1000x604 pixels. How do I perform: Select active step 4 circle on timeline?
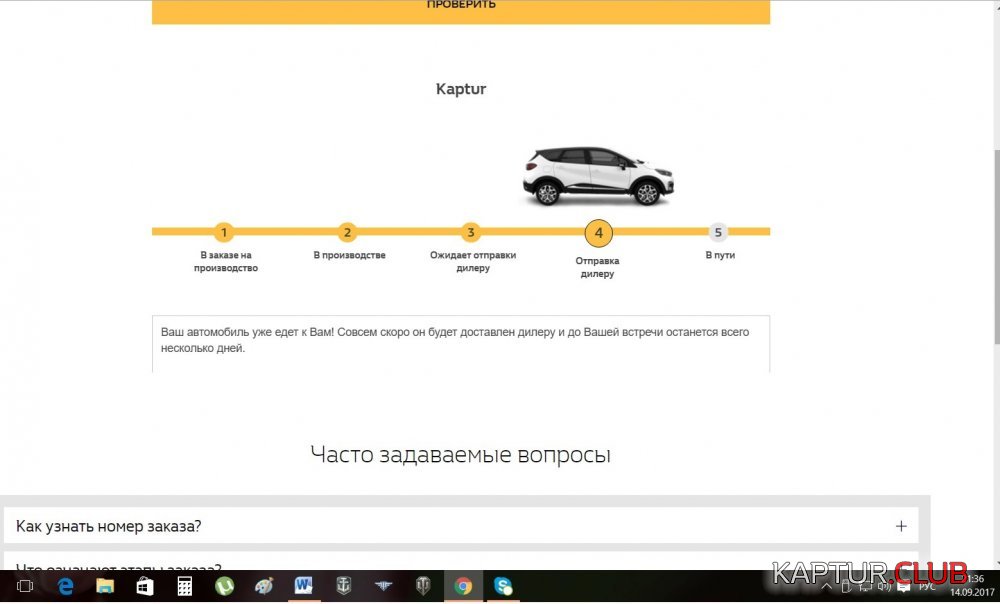(598, 233)
